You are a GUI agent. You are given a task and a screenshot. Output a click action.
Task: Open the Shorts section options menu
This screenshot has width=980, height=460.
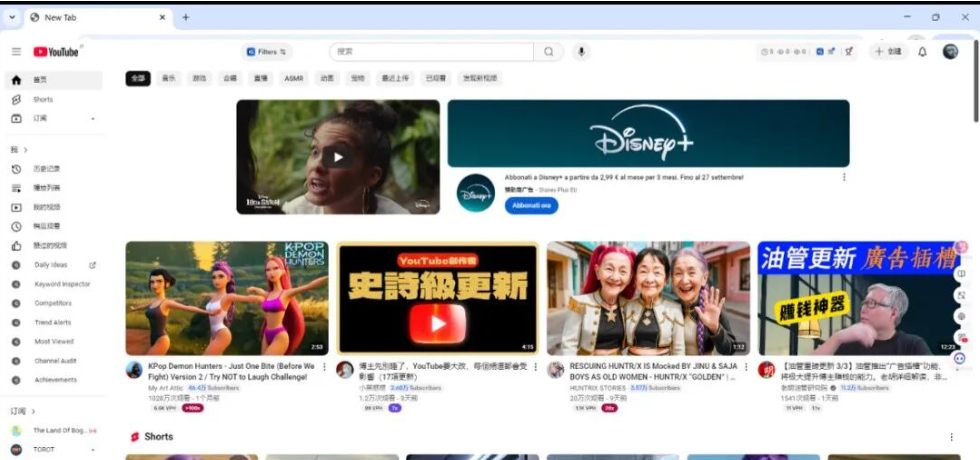click(x=951, y=437)
